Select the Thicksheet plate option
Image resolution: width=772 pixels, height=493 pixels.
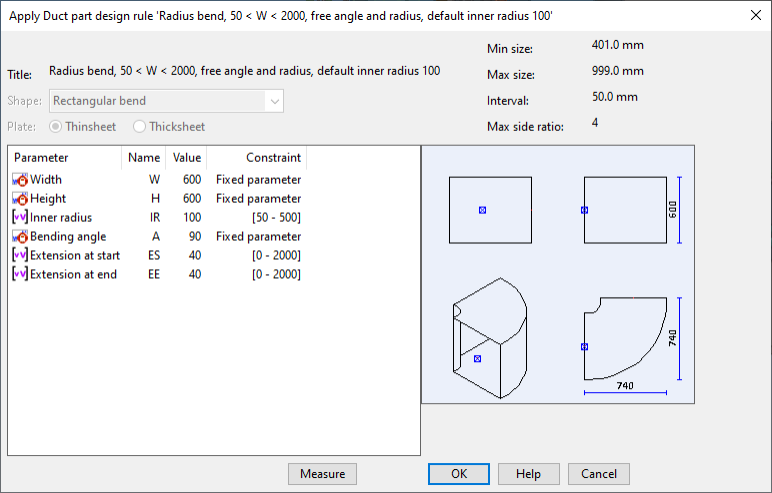(x=139, y=127)
